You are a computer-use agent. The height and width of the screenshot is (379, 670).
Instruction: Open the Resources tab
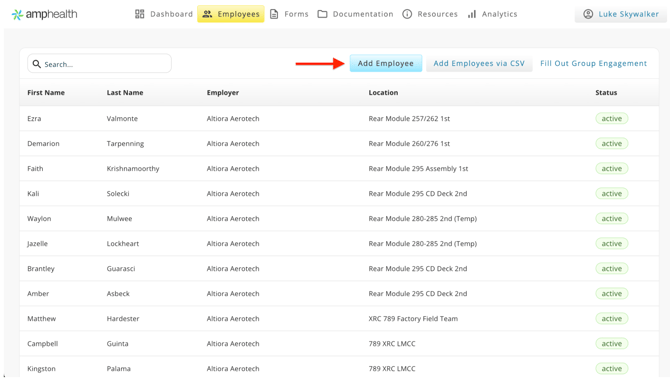pyautogui.click(x=430, y=14)
